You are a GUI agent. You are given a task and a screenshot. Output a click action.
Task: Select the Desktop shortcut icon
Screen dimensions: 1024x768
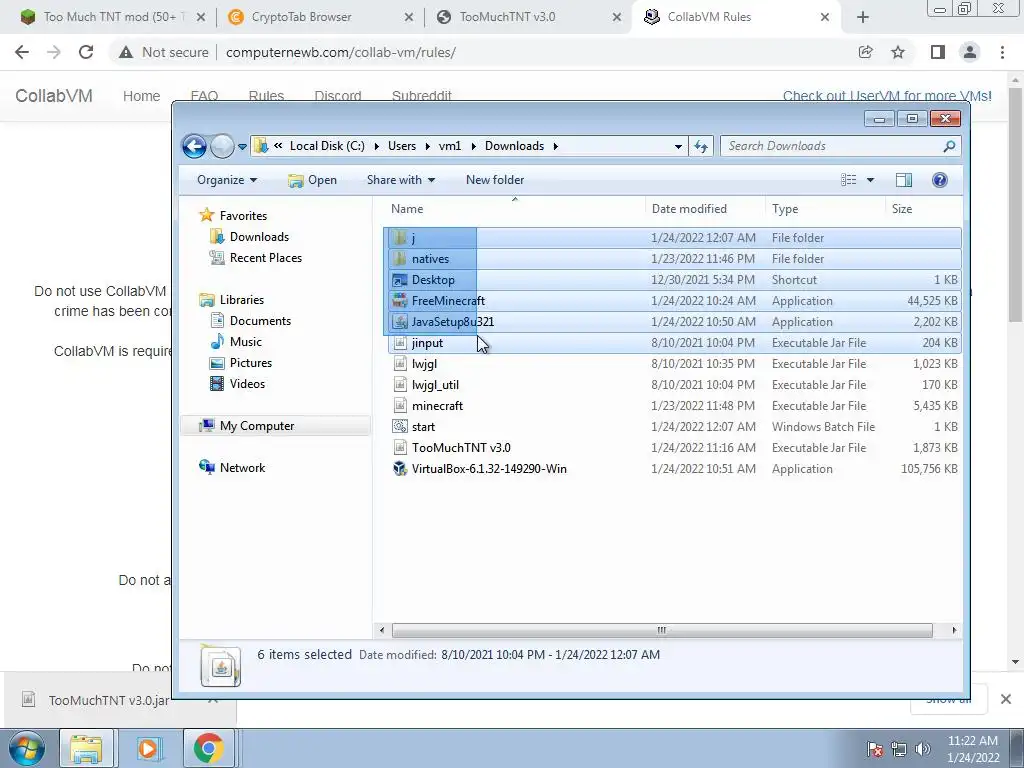(400, 280)
